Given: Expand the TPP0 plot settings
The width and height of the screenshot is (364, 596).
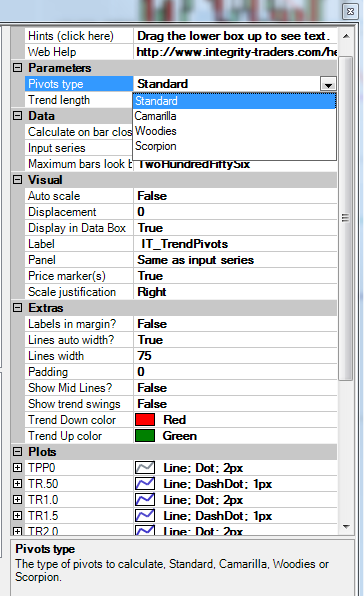Looking at the screenshot, I should 17,468.
